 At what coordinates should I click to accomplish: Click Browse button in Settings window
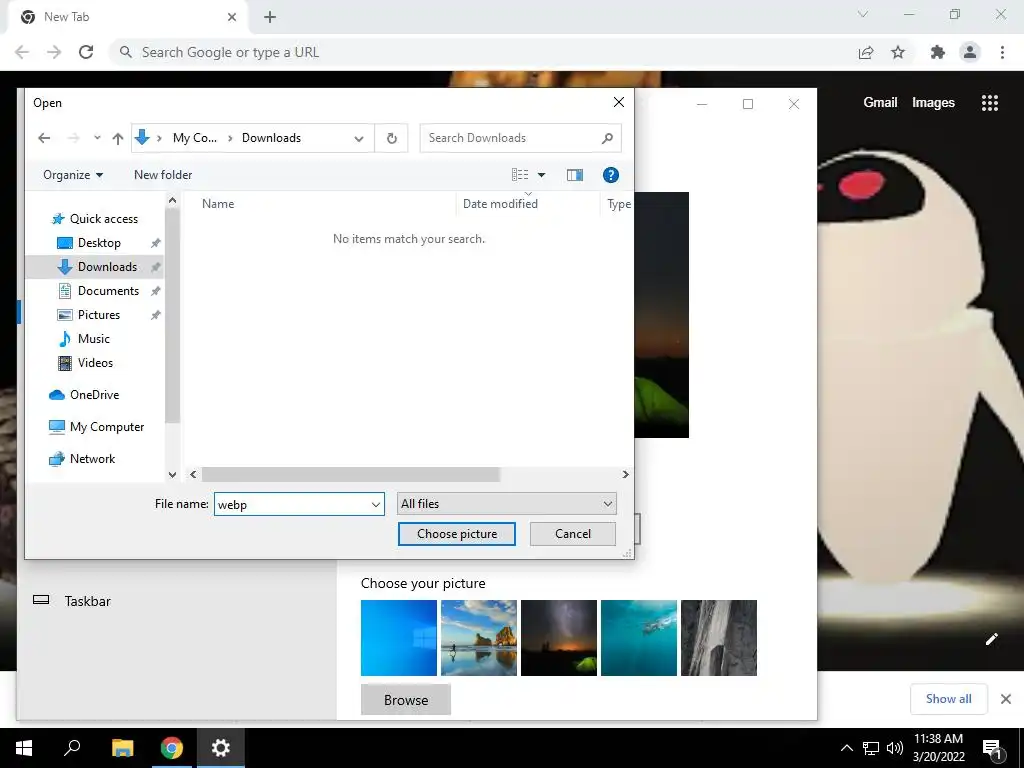tap(406, 700)
